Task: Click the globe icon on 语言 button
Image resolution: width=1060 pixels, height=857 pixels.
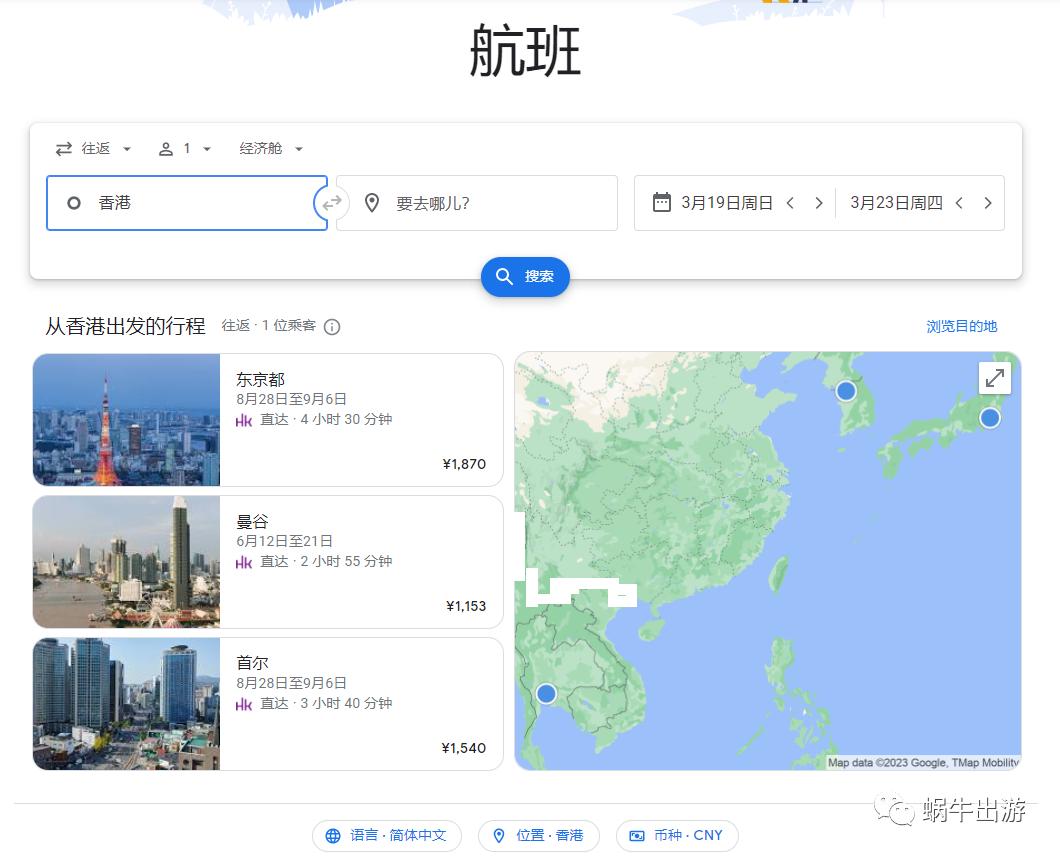Action: 334,836
